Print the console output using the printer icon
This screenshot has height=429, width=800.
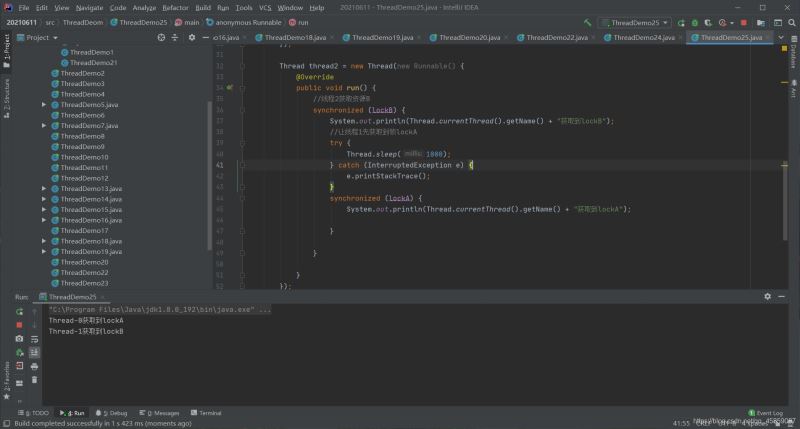point(34,366)
